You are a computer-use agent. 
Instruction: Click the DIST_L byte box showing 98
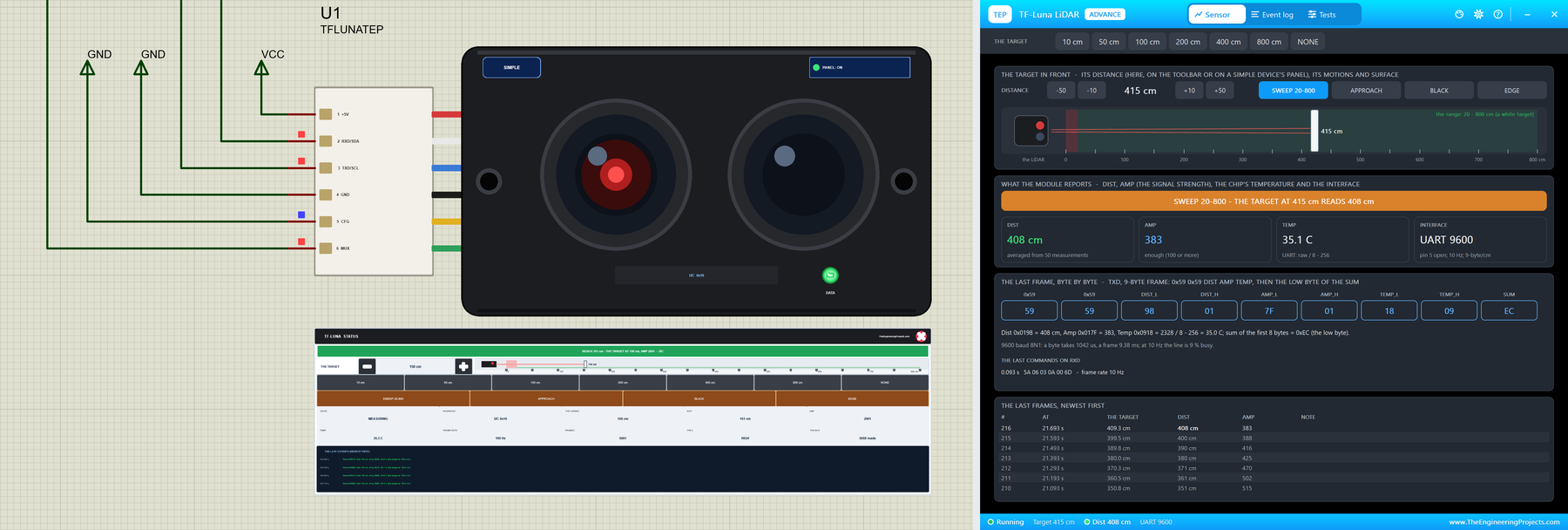1149,310
